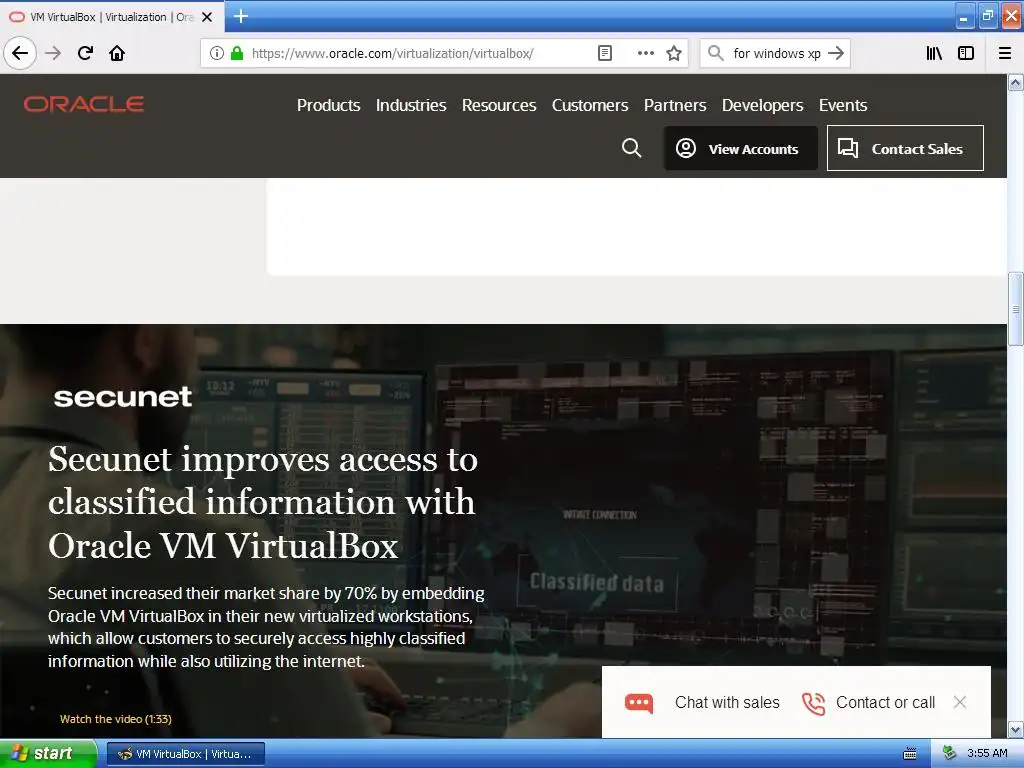Click the Oracle logo
This screenshot has height=768, width=1024.
point(84,104)
